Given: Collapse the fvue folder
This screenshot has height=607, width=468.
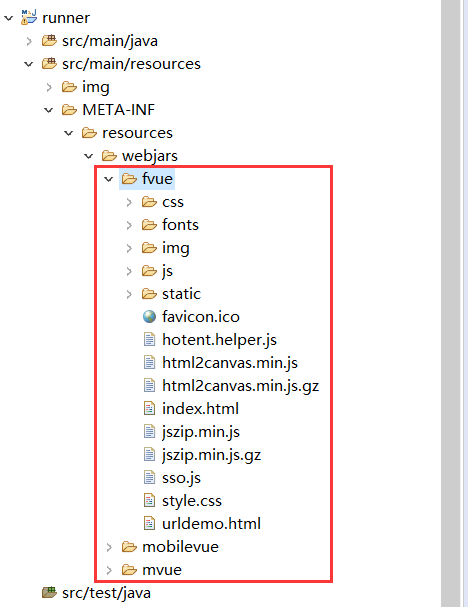Looking at the screenshot, I should [108, 179].
